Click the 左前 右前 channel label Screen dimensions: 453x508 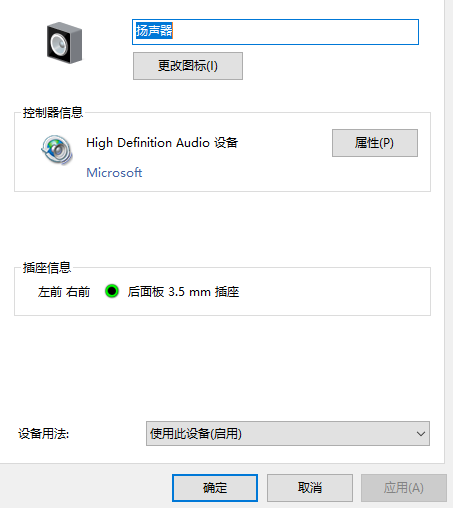click(64, 292)
